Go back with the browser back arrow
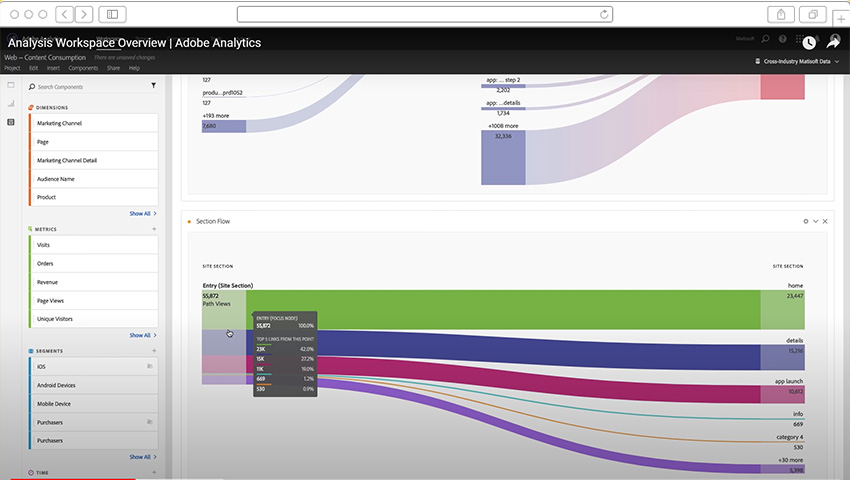 pos(65,14)
